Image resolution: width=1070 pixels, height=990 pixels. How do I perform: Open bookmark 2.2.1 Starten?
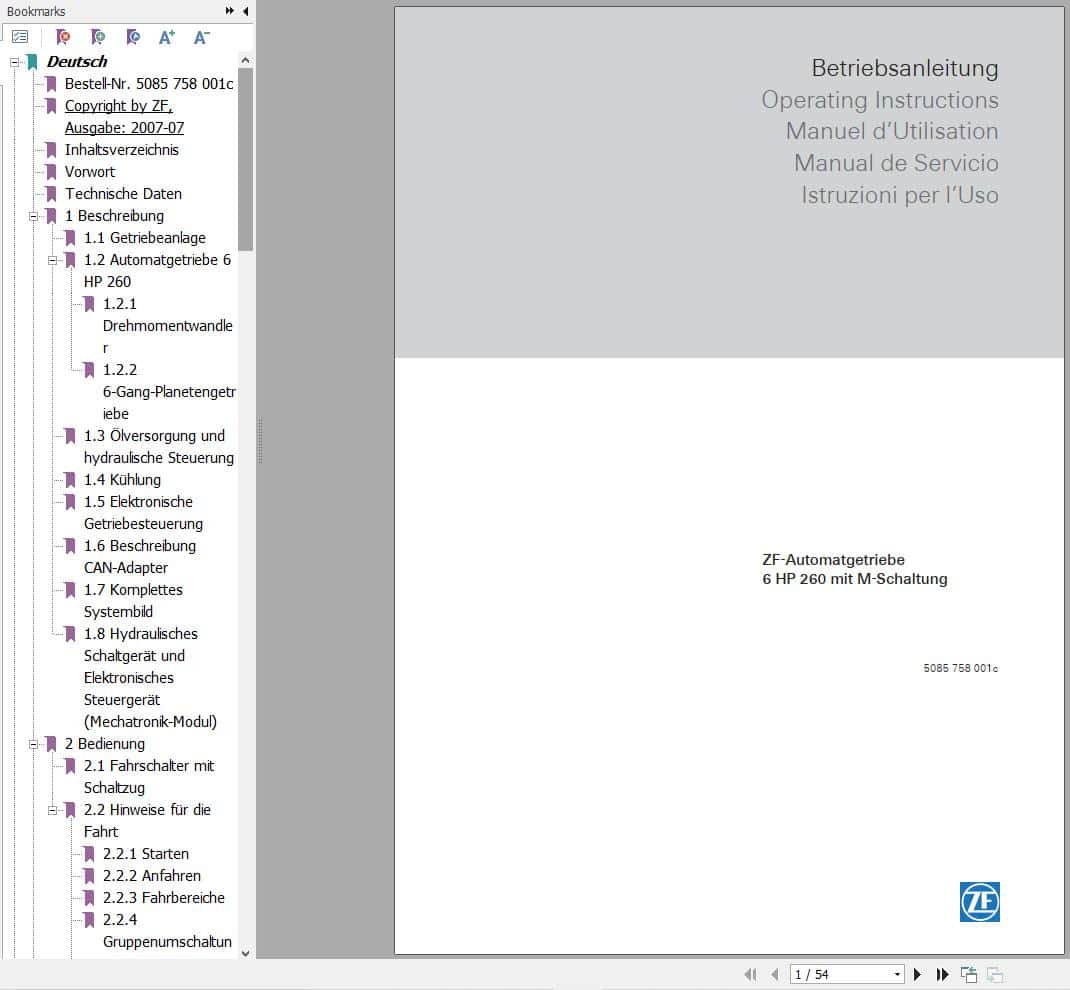click(146, 854)
